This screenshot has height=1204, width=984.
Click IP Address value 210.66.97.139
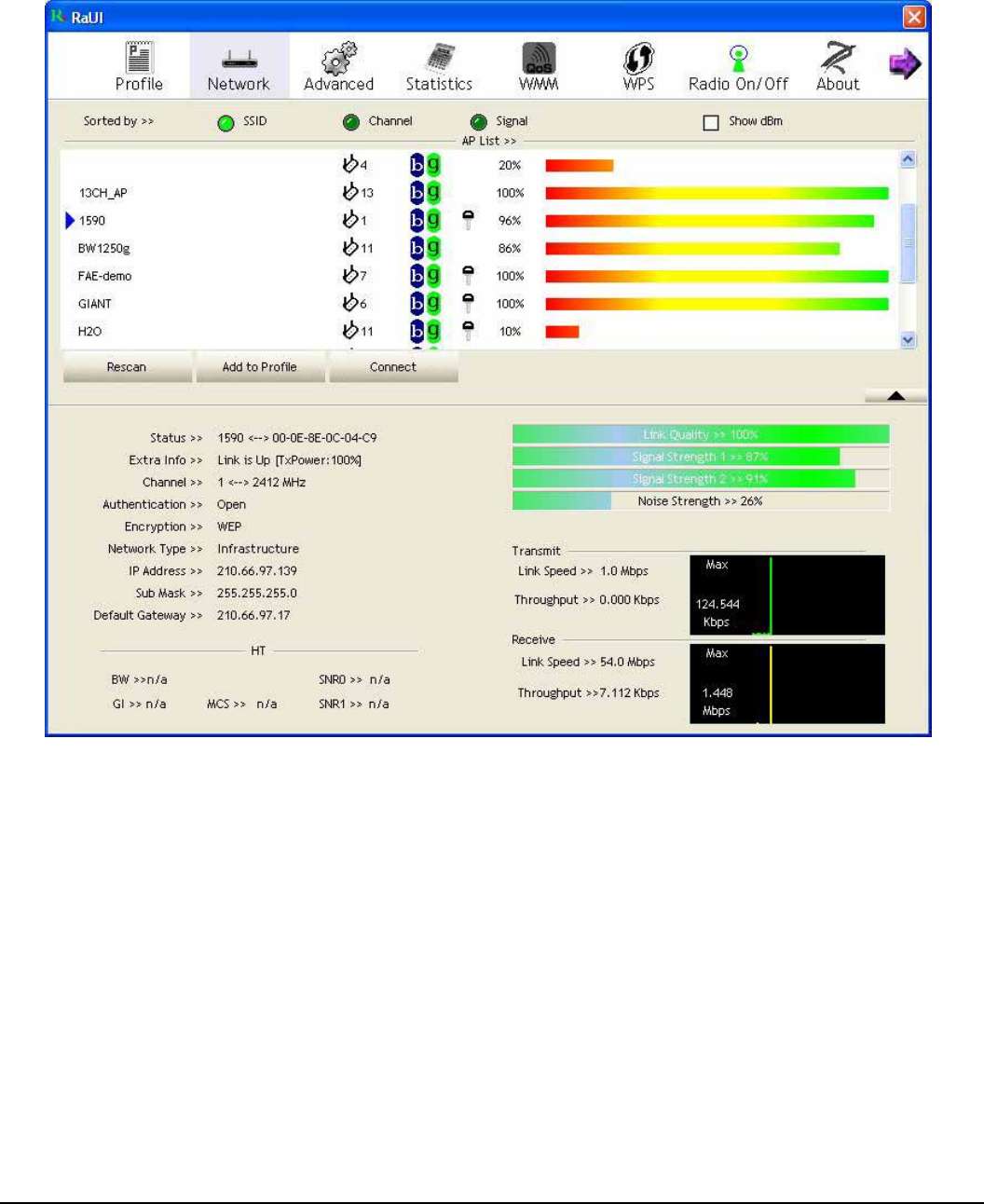[x=257, y=571]
